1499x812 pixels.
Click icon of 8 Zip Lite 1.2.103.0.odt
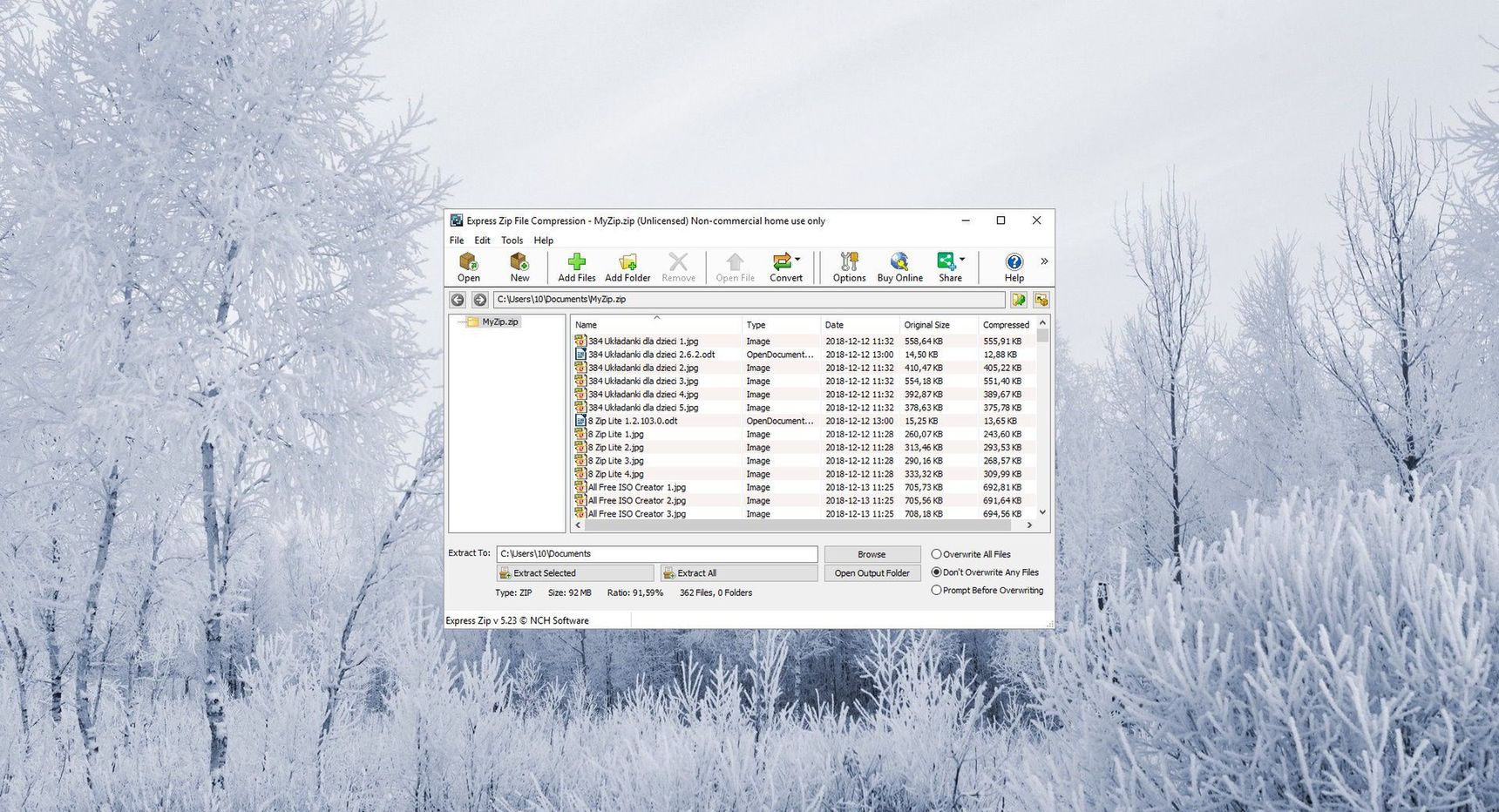(x=580, y=421)
